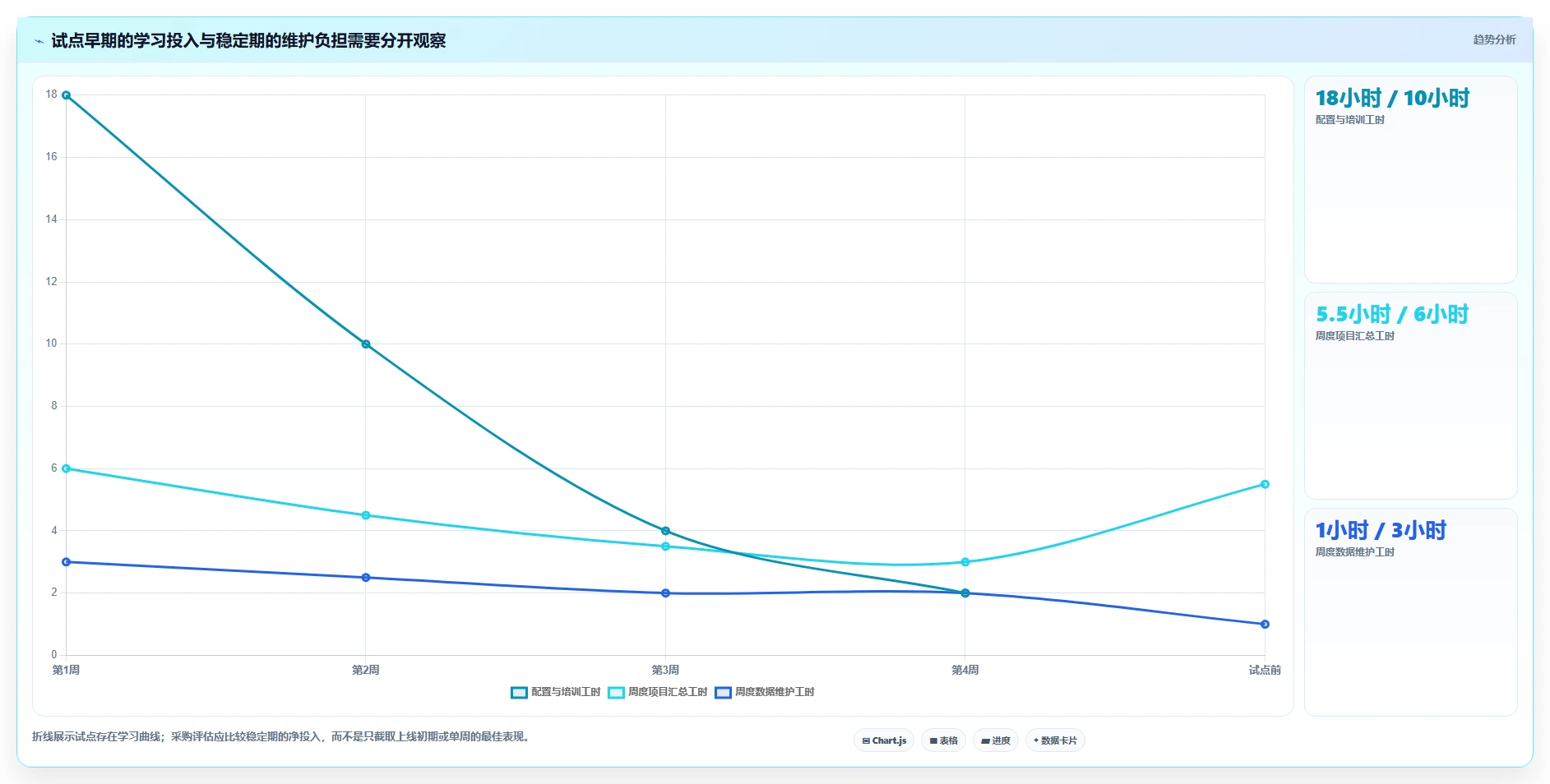The width and height of the screenshot is (1550, 784).
Task: Click the y-axis value 10
Action: click(52, 344)
